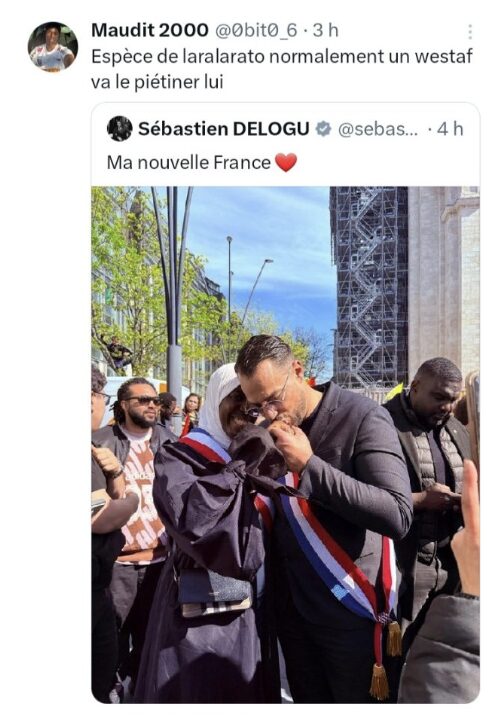
Task: Open the Maudit 2000 display name link
Action: (x=150, y=31)
